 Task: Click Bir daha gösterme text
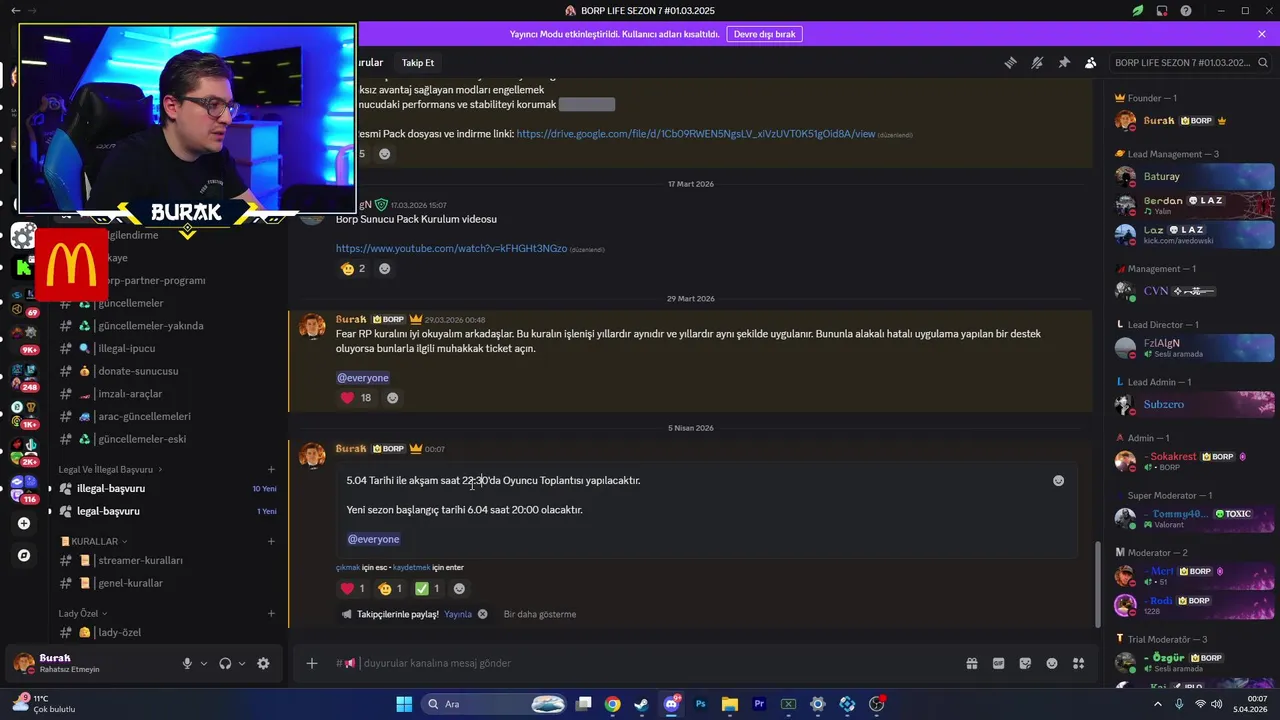point(540,614)
